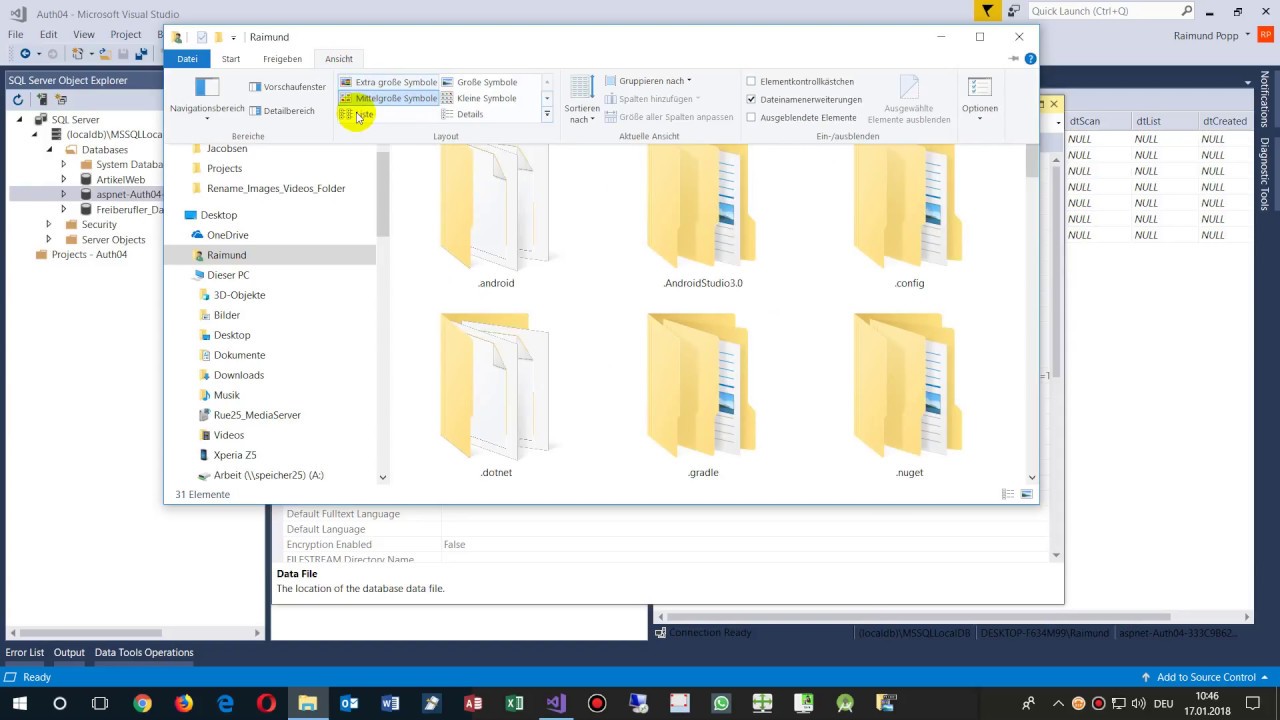Click Mittelgroße Symbole layout option
The image size is (1280, 720).
click(388, 98)
